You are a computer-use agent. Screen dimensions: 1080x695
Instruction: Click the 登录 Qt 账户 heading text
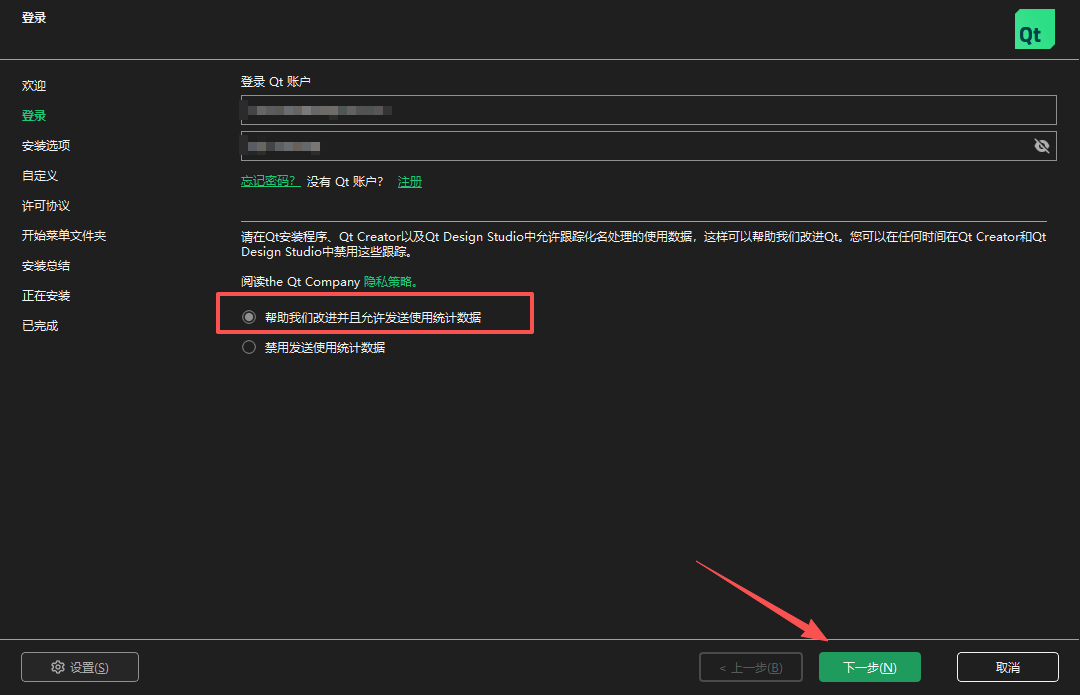coord(276,81)
